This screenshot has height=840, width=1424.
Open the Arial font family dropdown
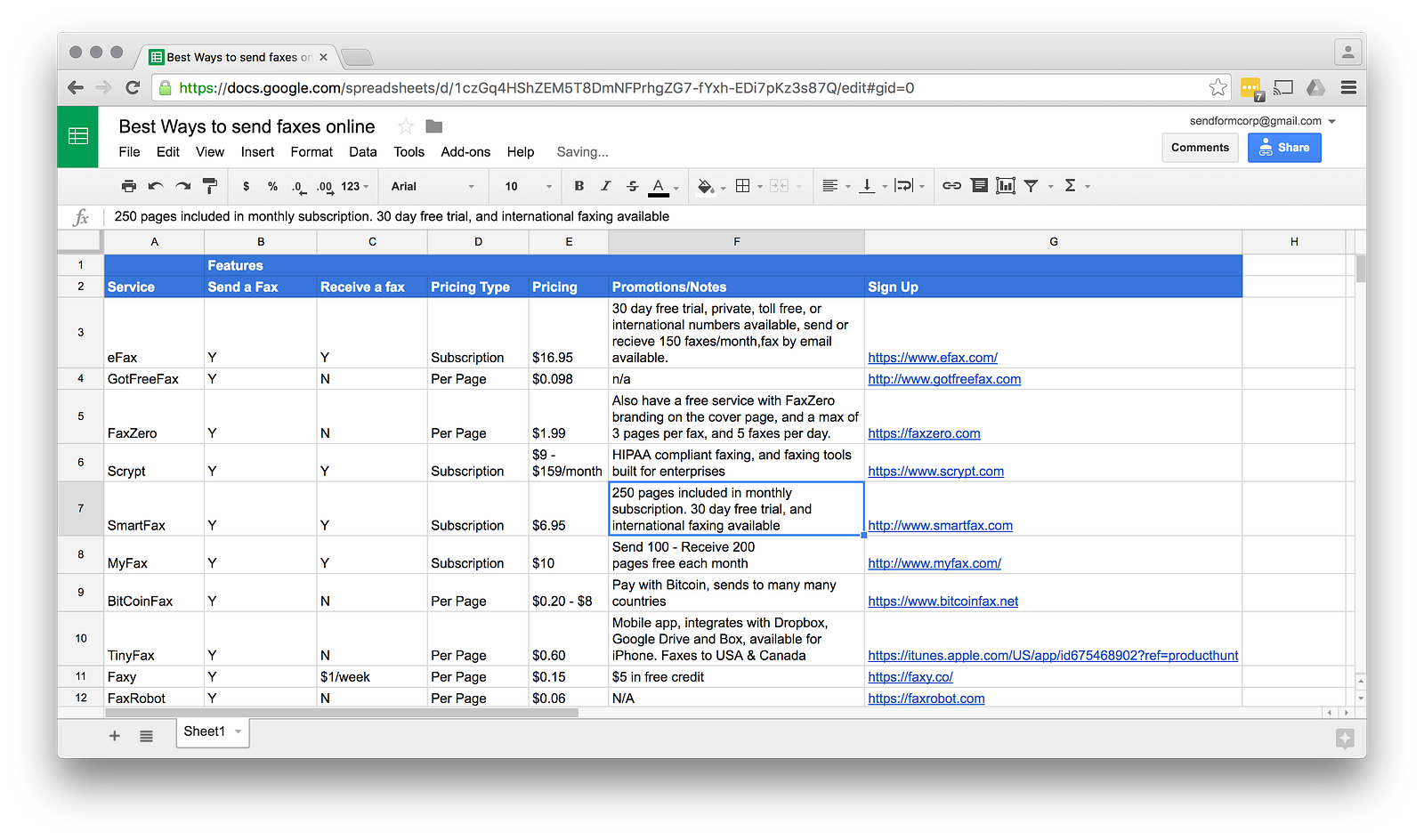(x=433, y=186)
